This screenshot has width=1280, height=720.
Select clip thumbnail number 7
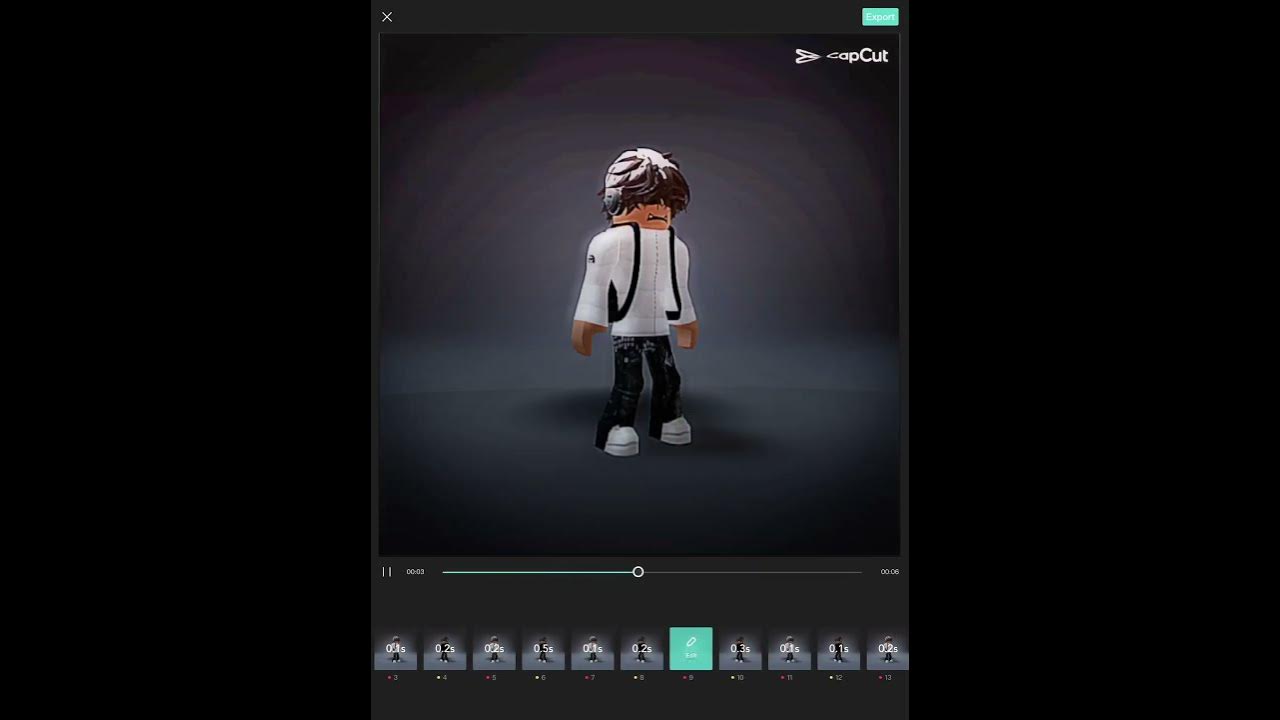click(x=592, y=649)
